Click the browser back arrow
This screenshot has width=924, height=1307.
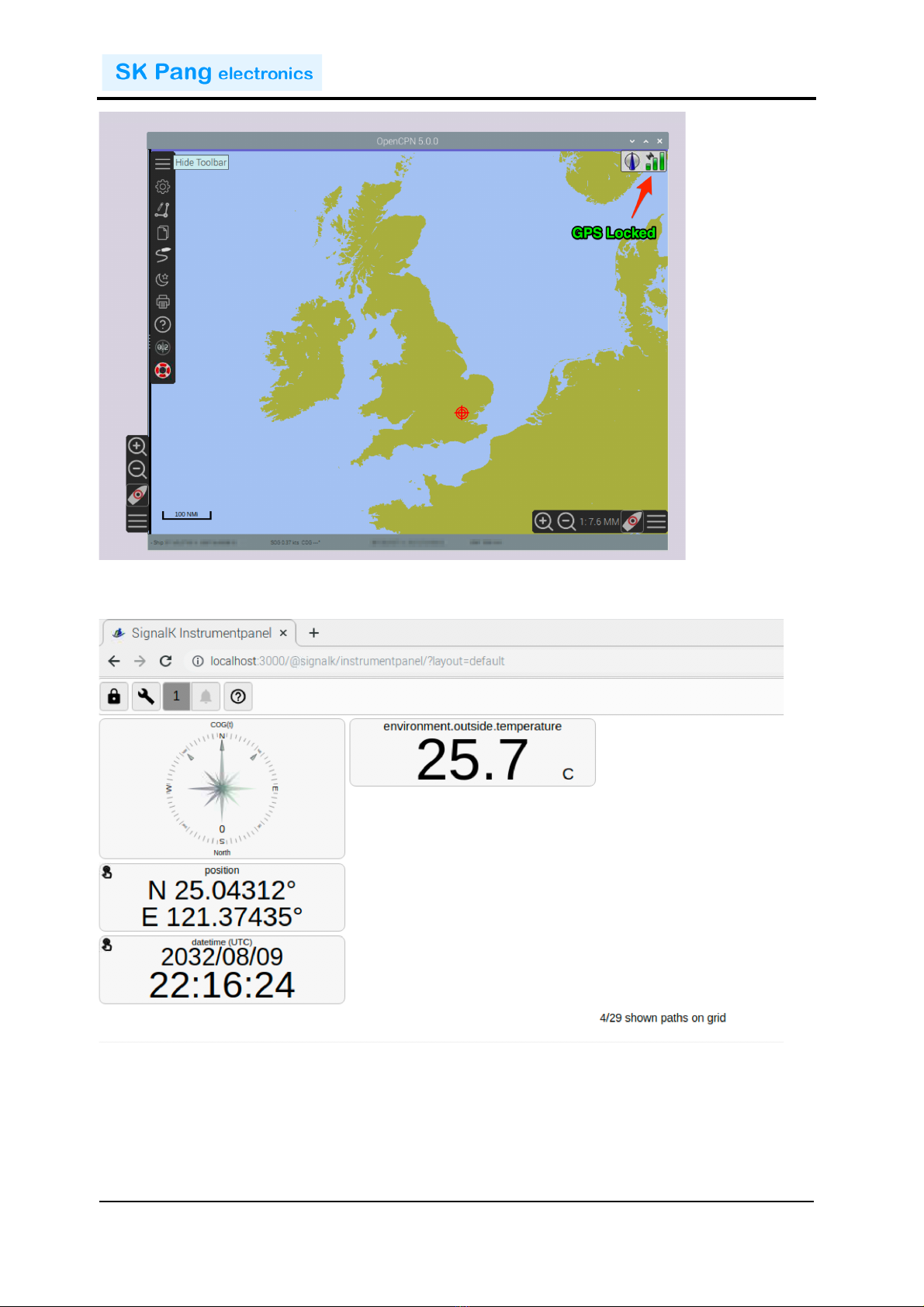(x=114, y=661)
